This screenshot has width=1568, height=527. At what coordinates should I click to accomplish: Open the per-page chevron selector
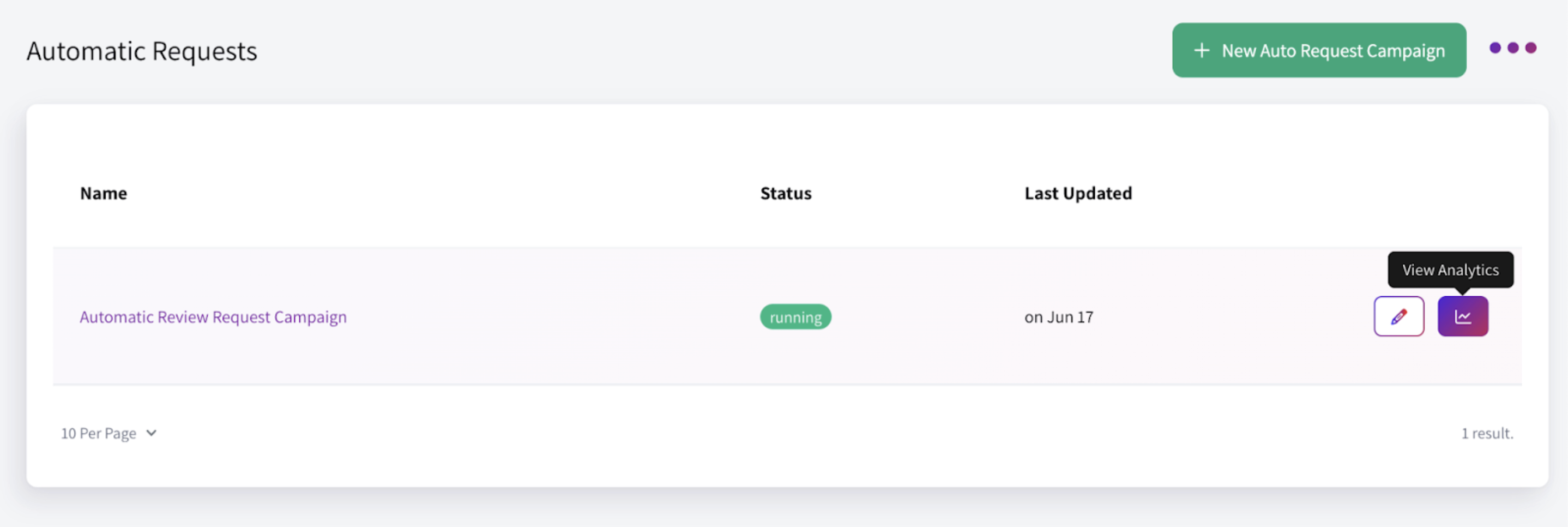pyautogui.click(x=151, y=433)
